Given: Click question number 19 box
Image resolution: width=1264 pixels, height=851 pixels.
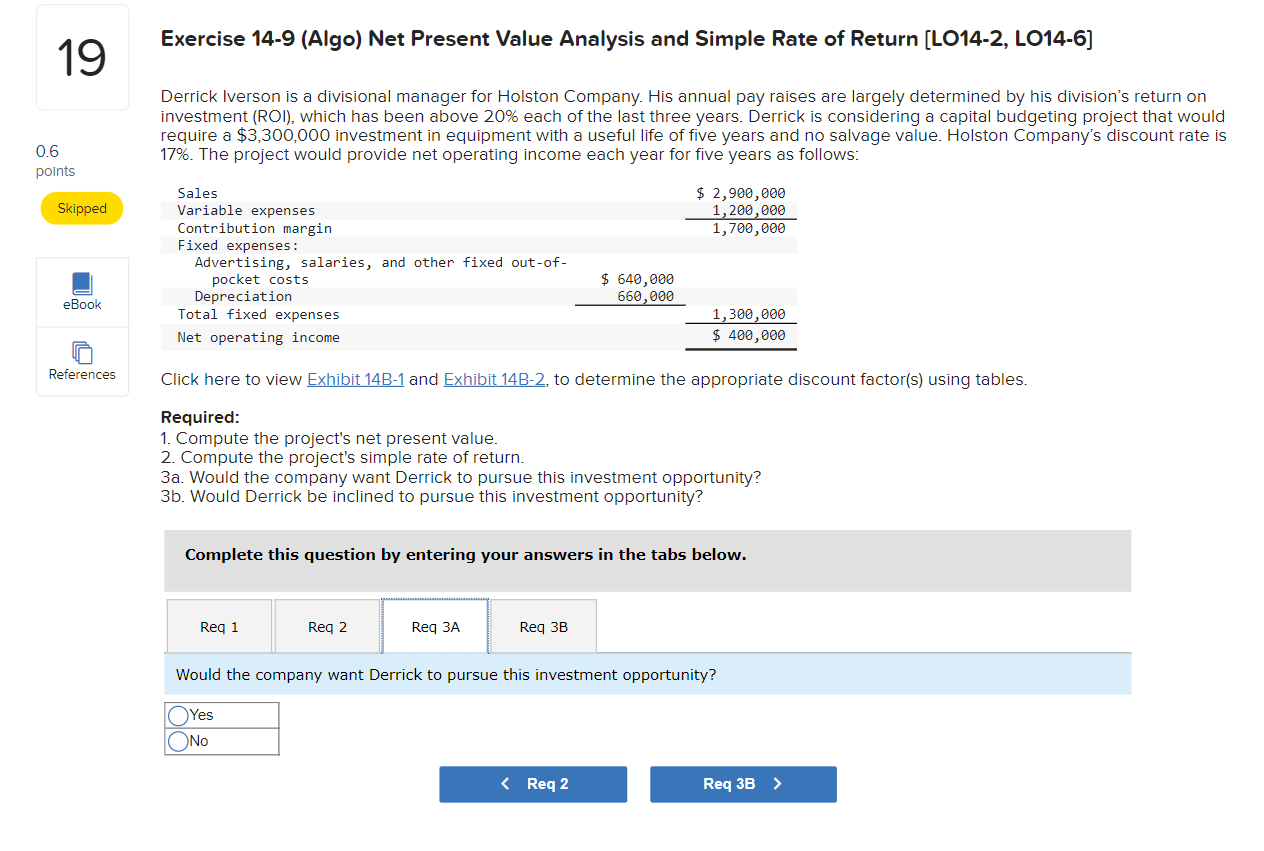Looking at the screenshot, I should pos(82,57).
